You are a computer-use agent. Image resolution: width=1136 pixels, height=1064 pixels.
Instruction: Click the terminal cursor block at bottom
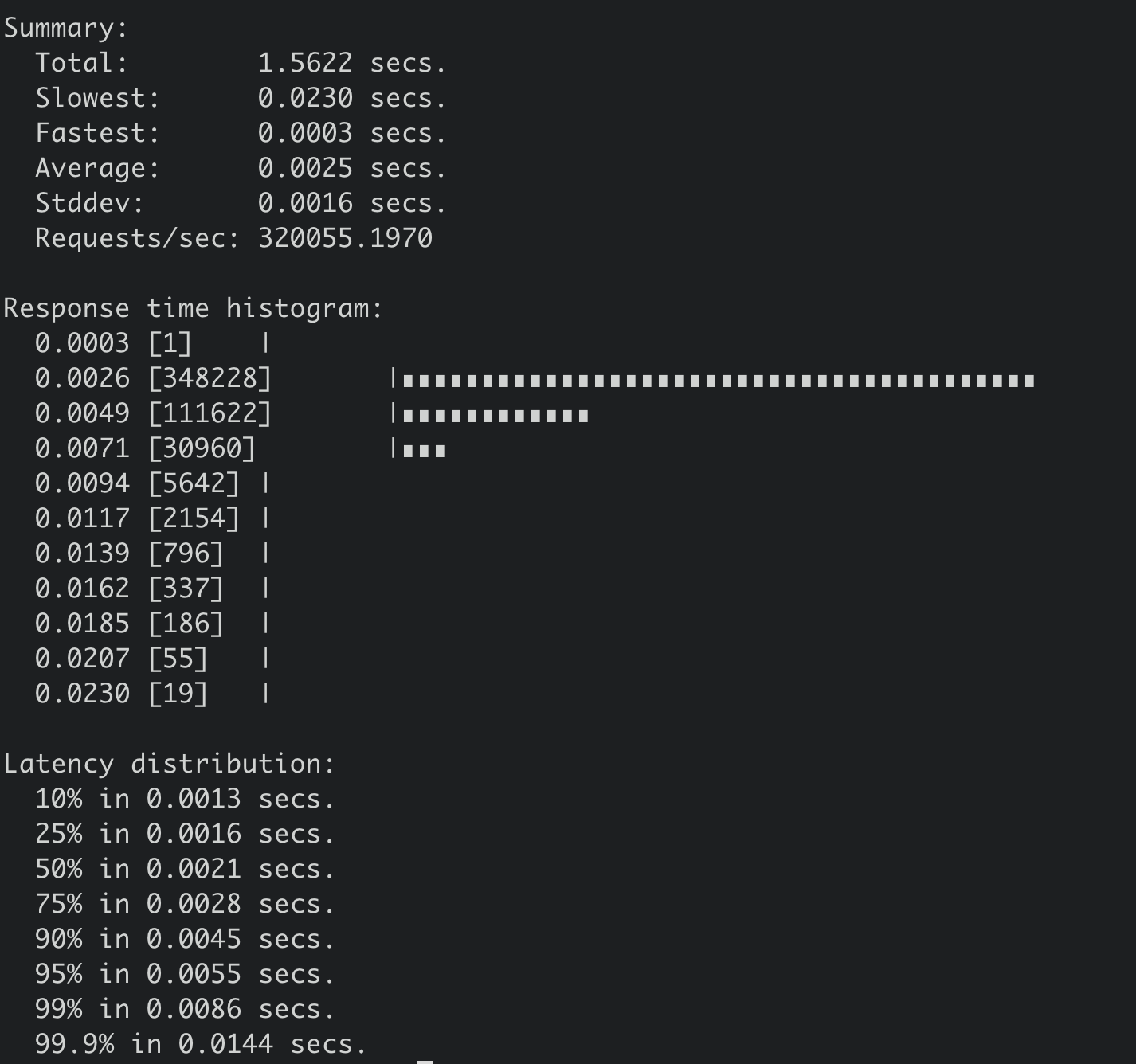pos(425,1062)
